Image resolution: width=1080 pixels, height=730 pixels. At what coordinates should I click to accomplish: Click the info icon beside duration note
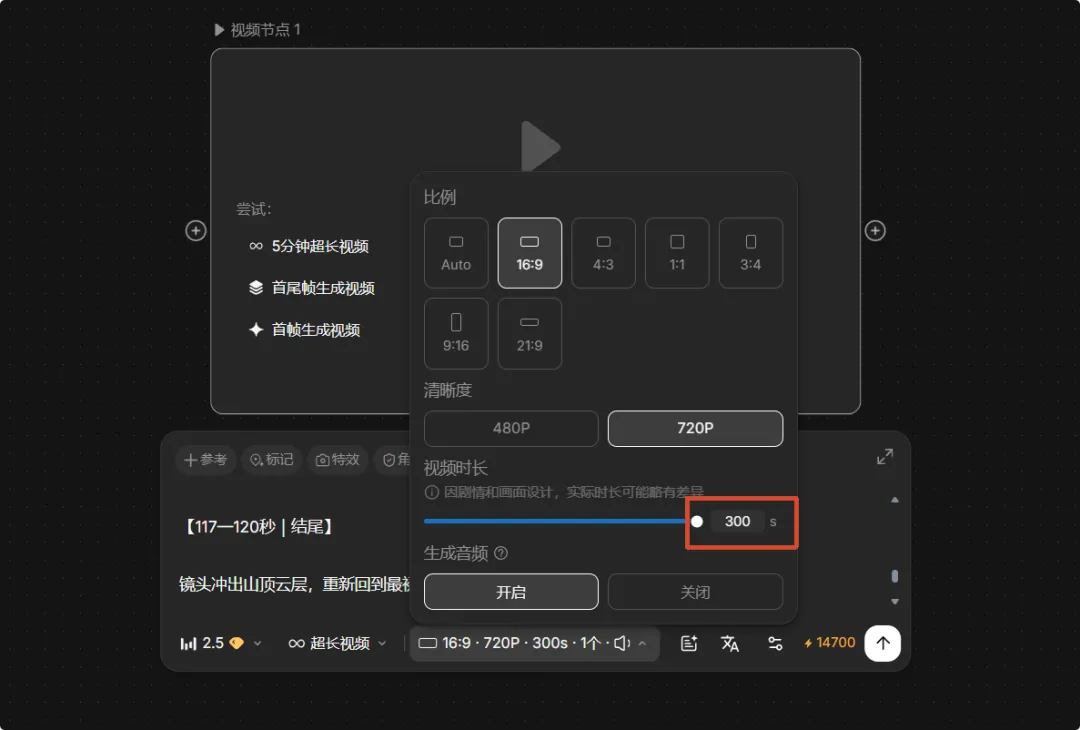pos(432,492)
